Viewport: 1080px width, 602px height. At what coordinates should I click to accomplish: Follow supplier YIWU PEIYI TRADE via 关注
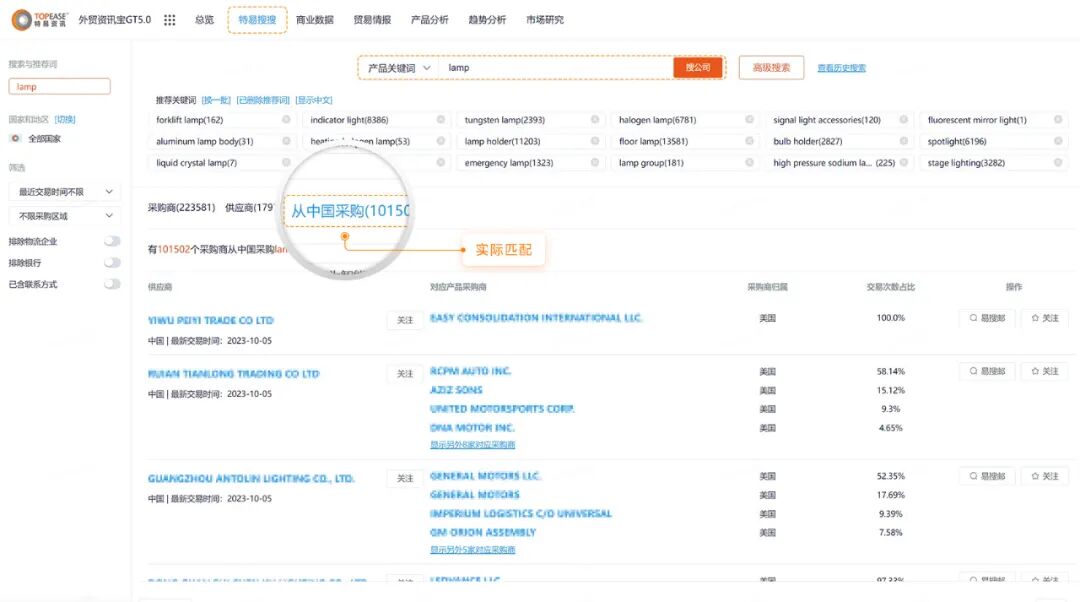(x=405, y=320)
